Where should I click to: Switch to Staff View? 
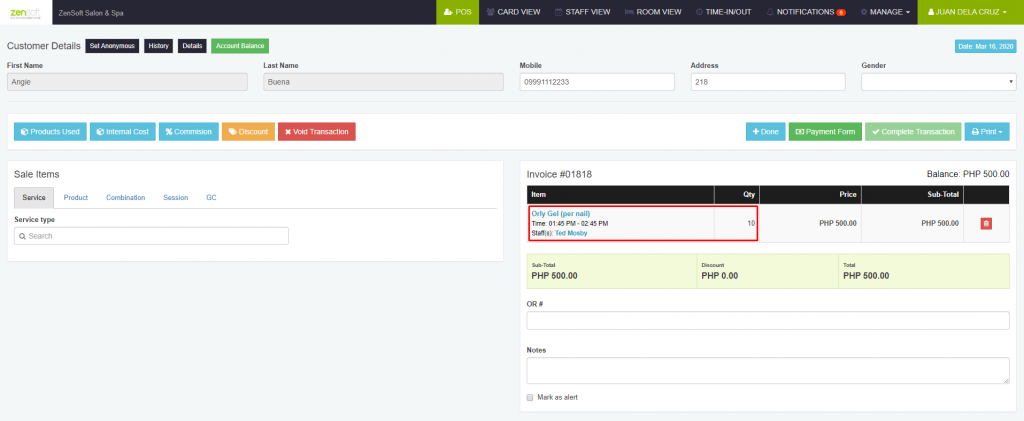583,12
